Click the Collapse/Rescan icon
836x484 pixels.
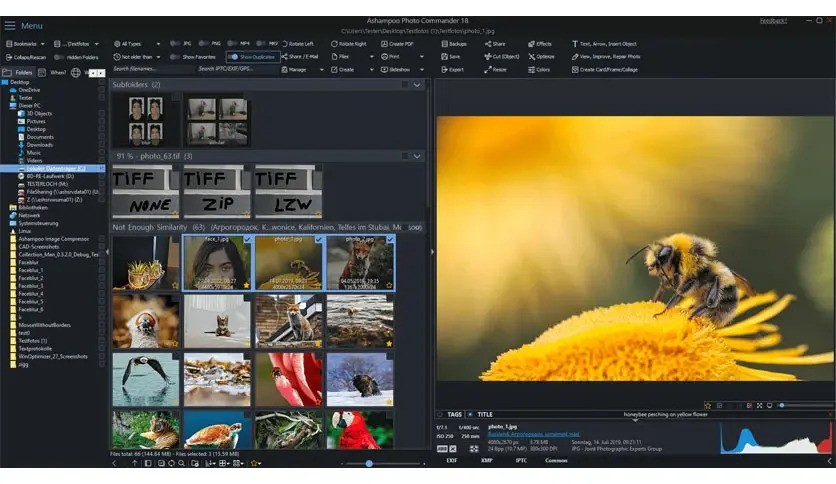[x=9, y=57]
